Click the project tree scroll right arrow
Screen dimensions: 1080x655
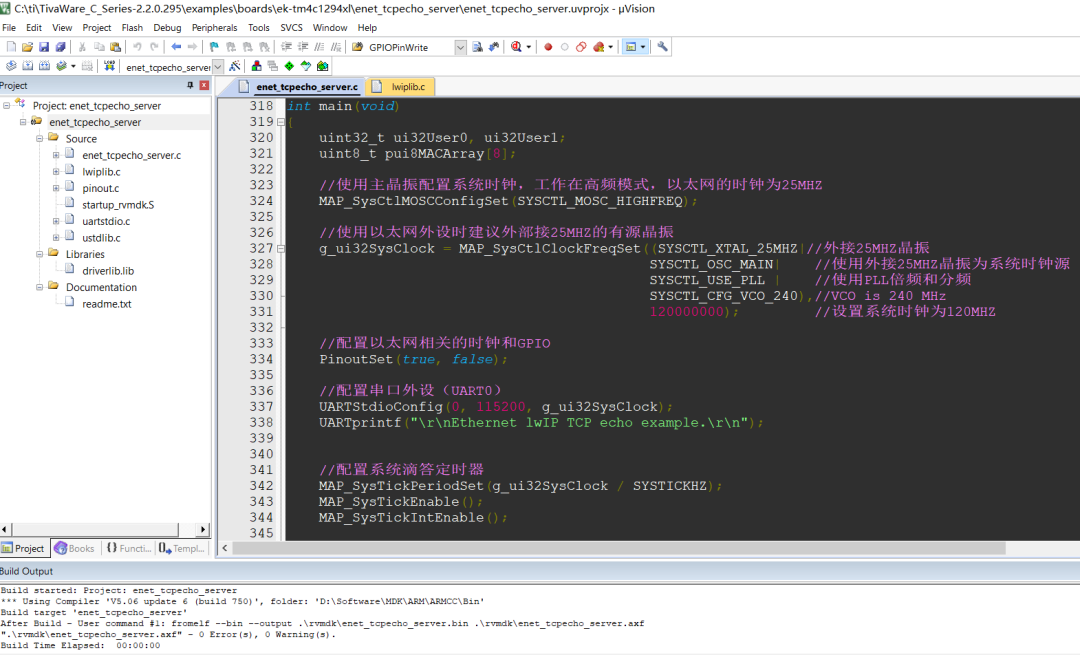[x=202, y=530]
